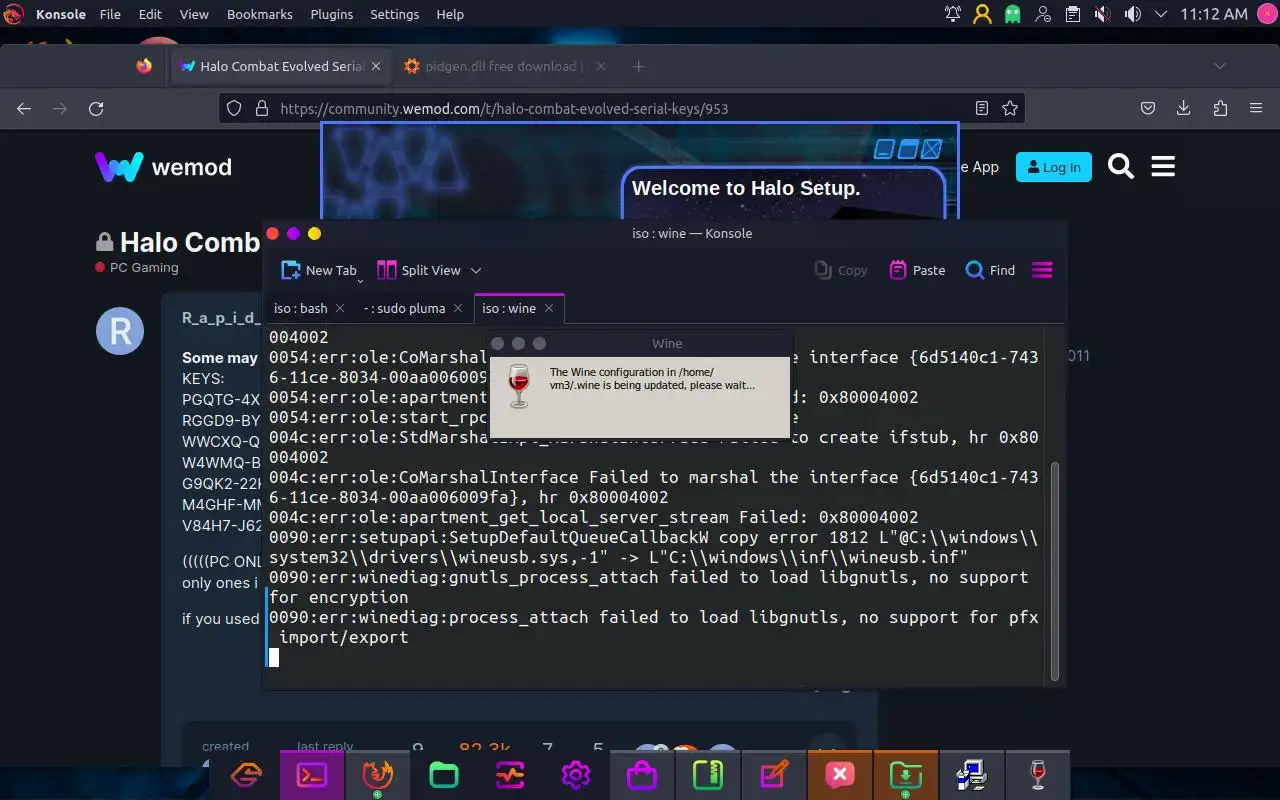
Task: Open the text editor pencil dock icon
Action: pos(774,775)
